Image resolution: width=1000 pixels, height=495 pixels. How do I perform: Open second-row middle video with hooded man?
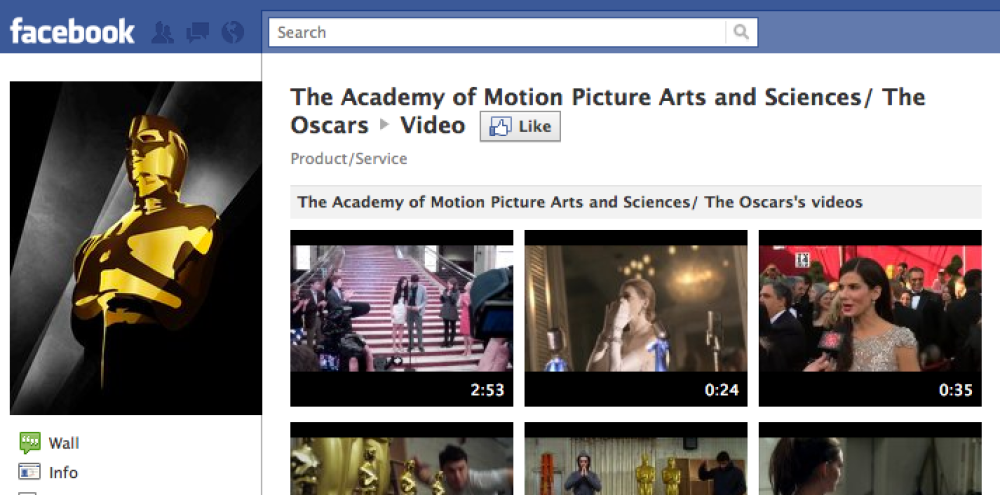coord(636,459)
